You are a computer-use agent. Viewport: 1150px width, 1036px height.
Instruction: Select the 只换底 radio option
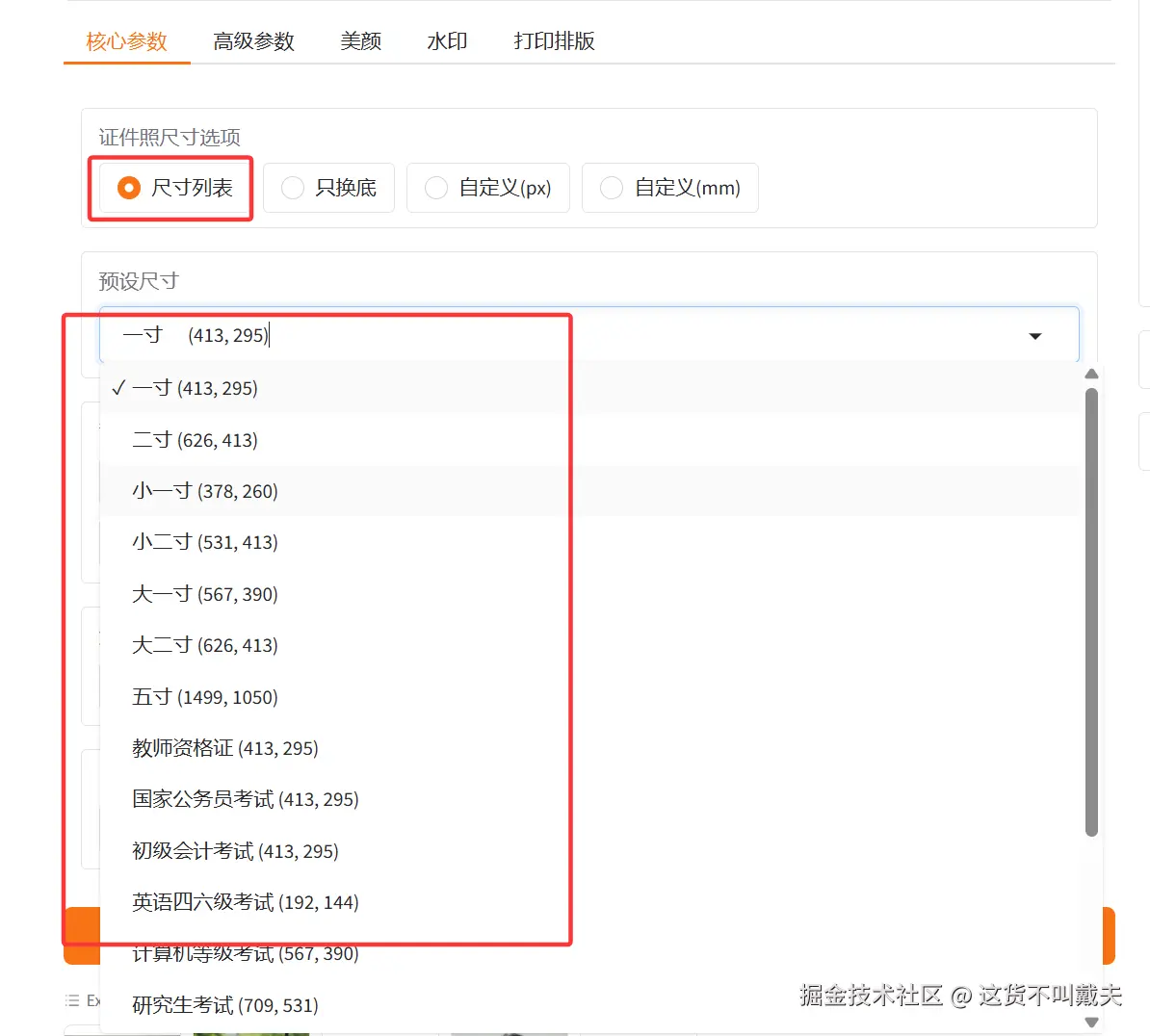pyautogui.click(x=328, y=189)
